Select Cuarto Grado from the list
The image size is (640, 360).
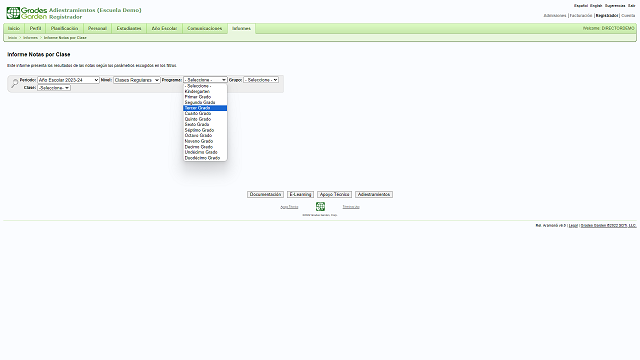(205, 113)
